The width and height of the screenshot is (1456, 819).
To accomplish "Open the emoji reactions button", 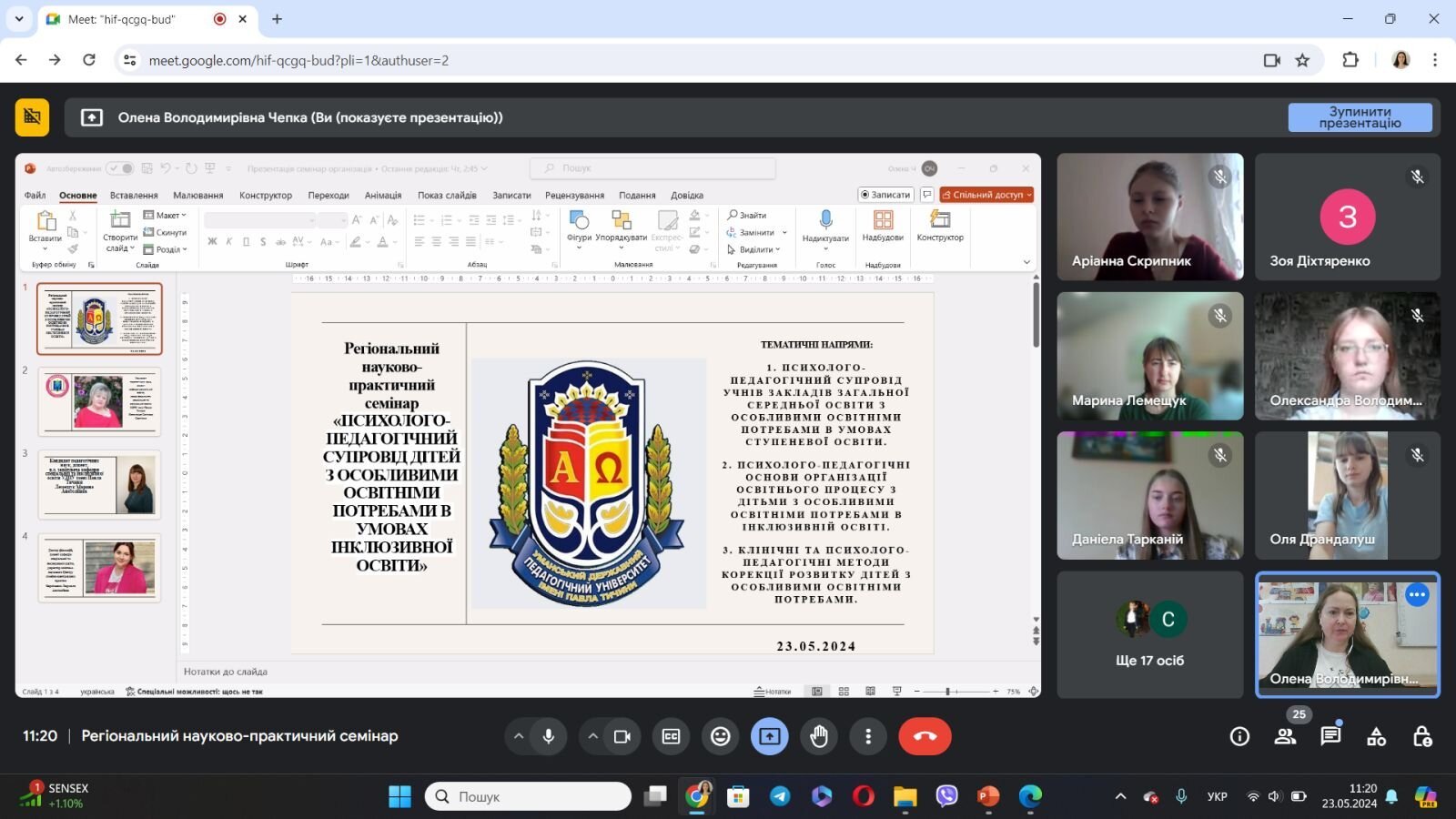I will (x=720, y=736).
